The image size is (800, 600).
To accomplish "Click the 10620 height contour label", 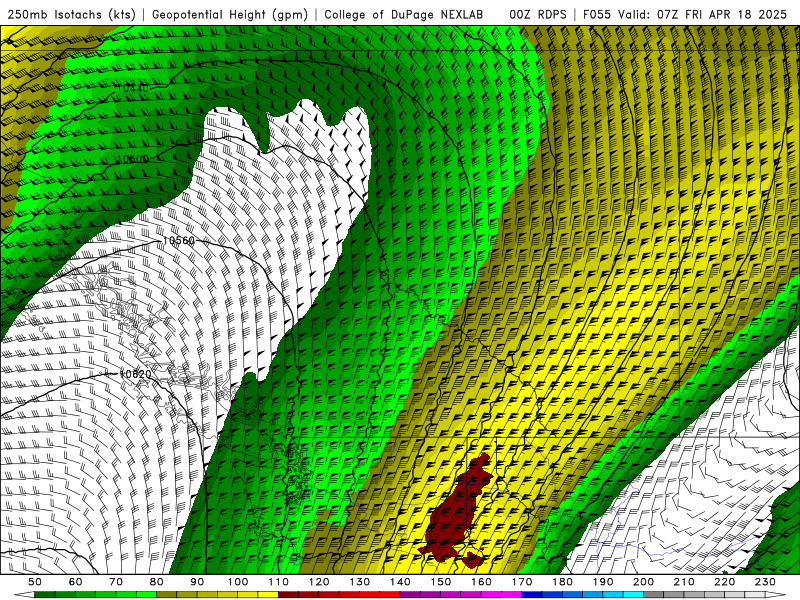I will 135,374.
